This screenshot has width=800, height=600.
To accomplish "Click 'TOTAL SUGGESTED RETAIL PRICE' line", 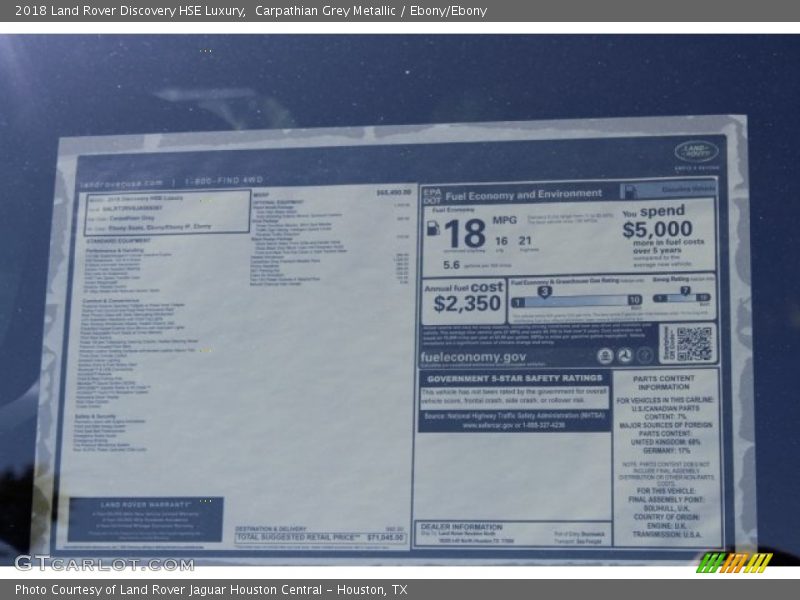I will pyautogui.click(x=320, y=538).
